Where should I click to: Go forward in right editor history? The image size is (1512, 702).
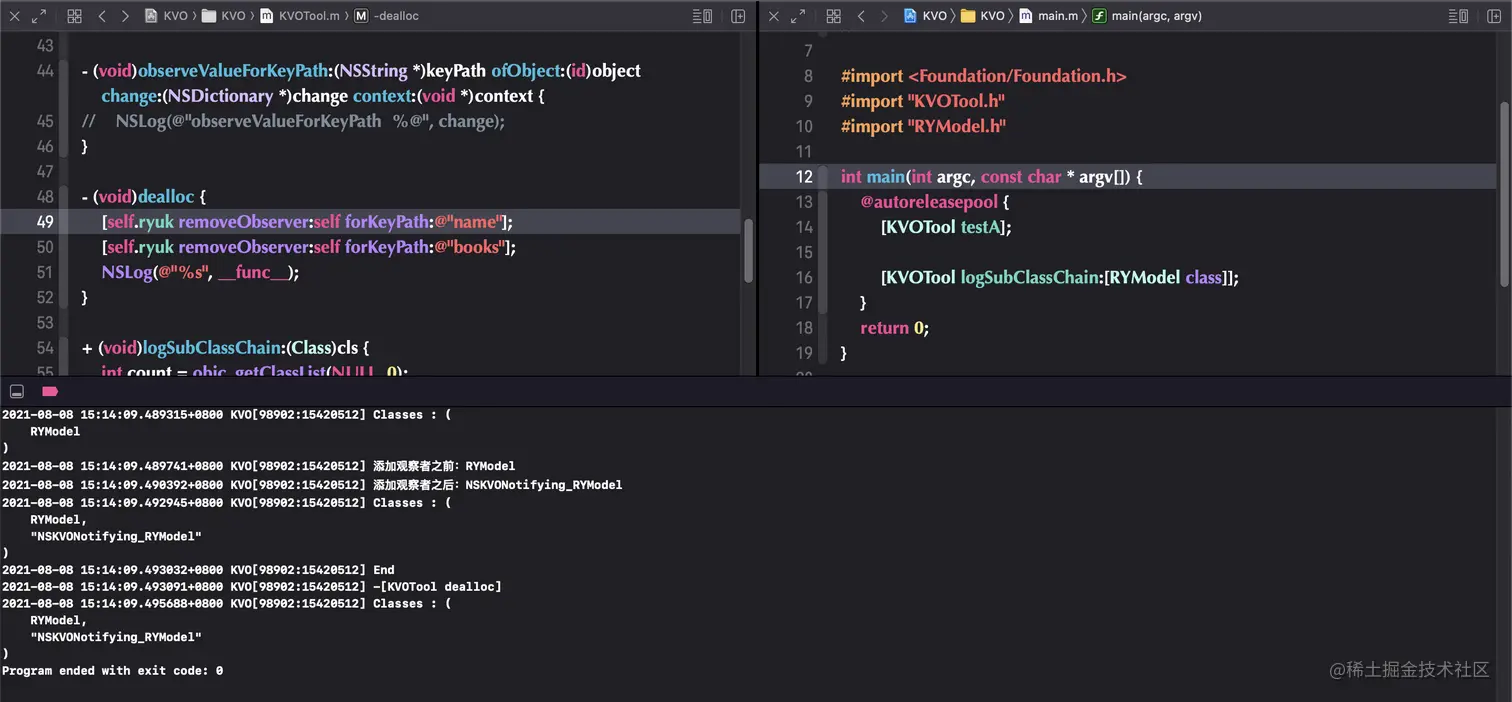(x=884, y=16)
